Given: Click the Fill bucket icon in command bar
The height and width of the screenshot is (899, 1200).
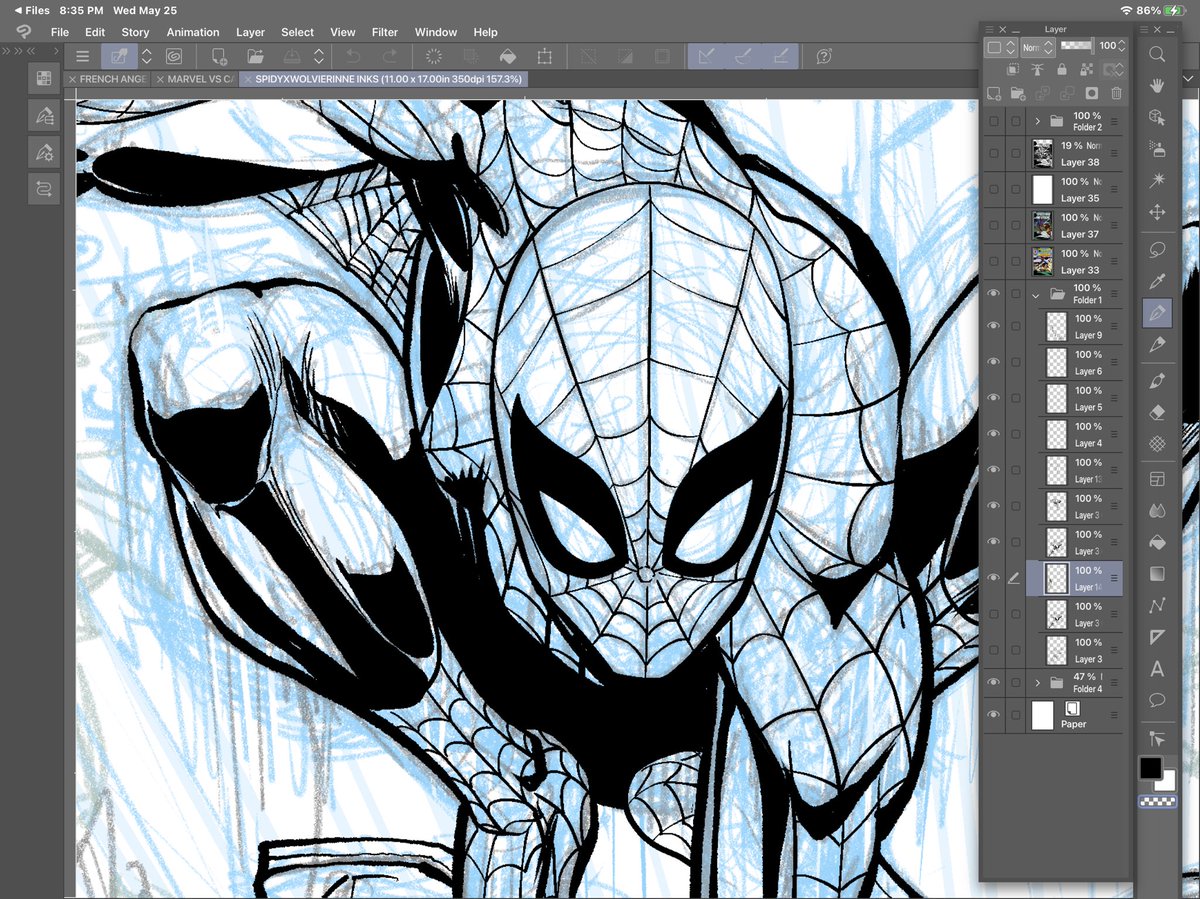Looking at the screenshot, I should 507,57.
